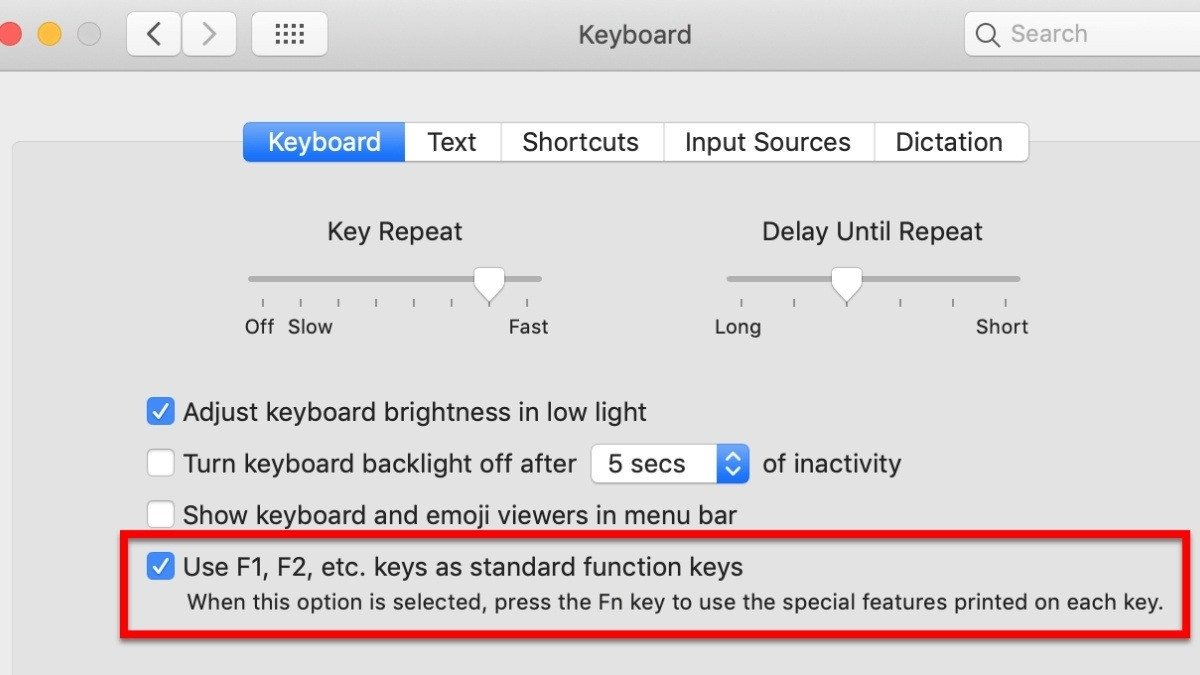This screenshot has height=675, width=1200.
Task: Enable Show keyboard and emoji viewers in menu bar
Action: 161,515
